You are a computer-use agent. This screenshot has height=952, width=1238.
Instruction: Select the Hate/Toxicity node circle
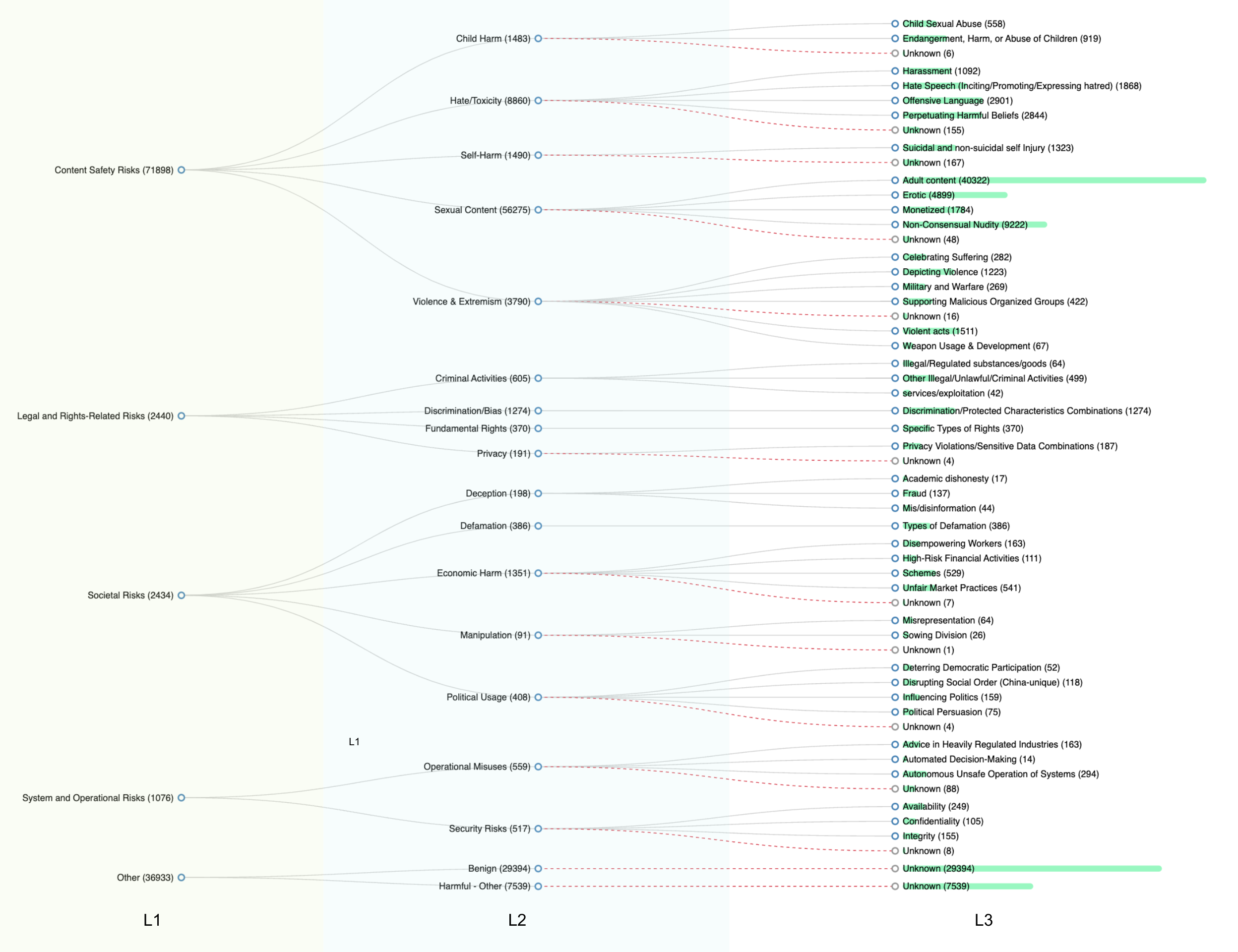[538, 101]
